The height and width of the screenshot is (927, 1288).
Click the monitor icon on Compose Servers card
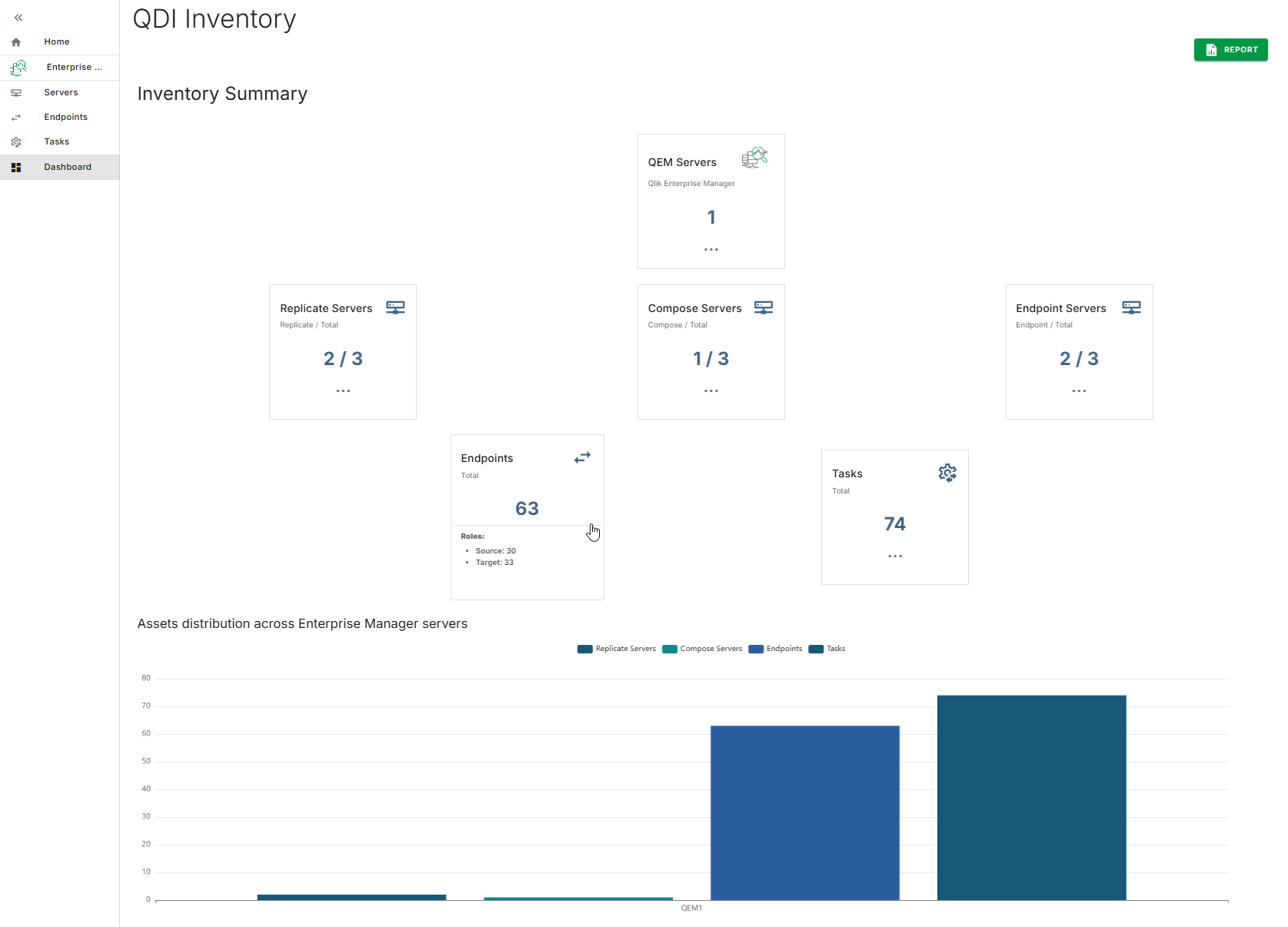pos(764,307)
